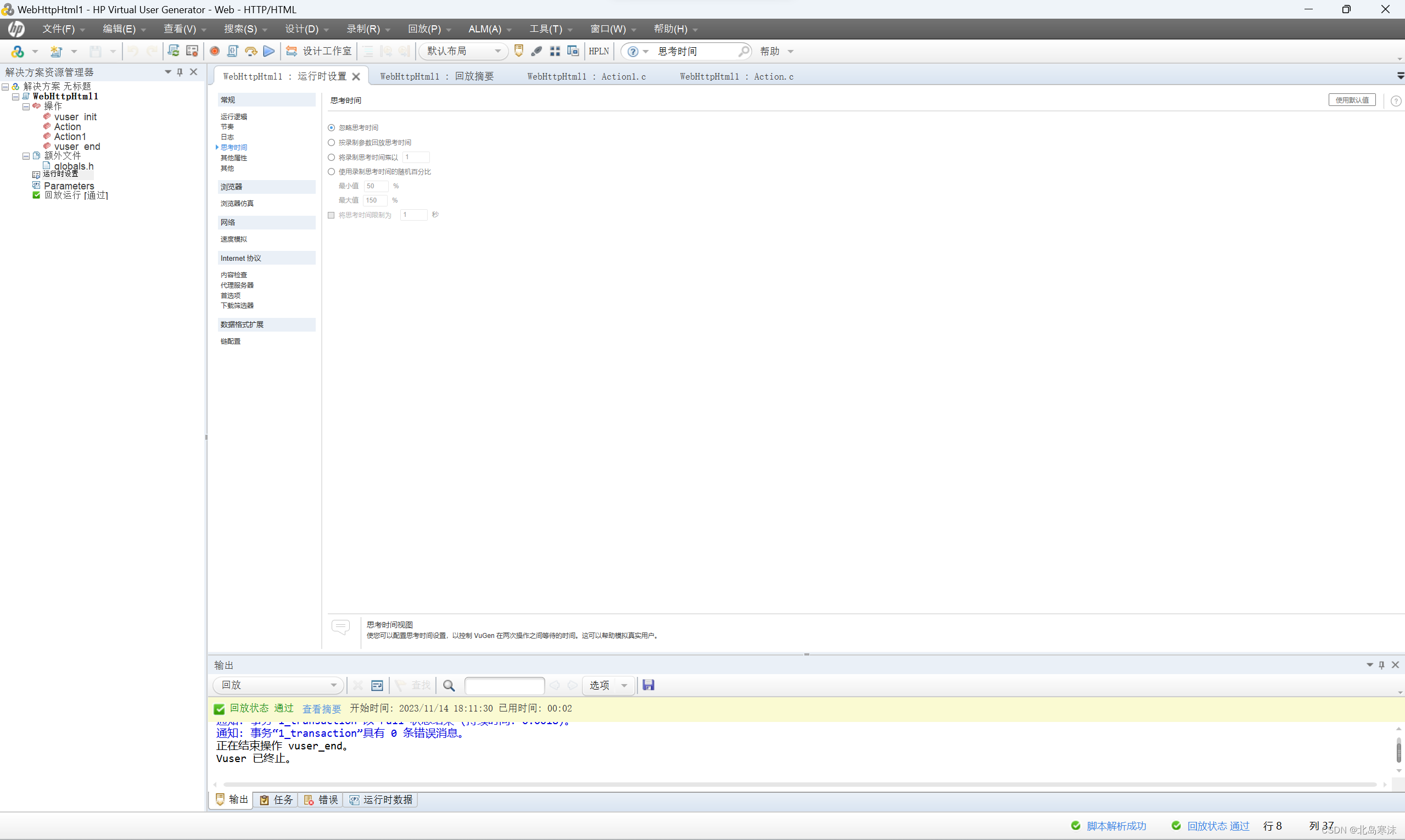
Task: Collapse the Extra Files tree node
Action: 26,156
